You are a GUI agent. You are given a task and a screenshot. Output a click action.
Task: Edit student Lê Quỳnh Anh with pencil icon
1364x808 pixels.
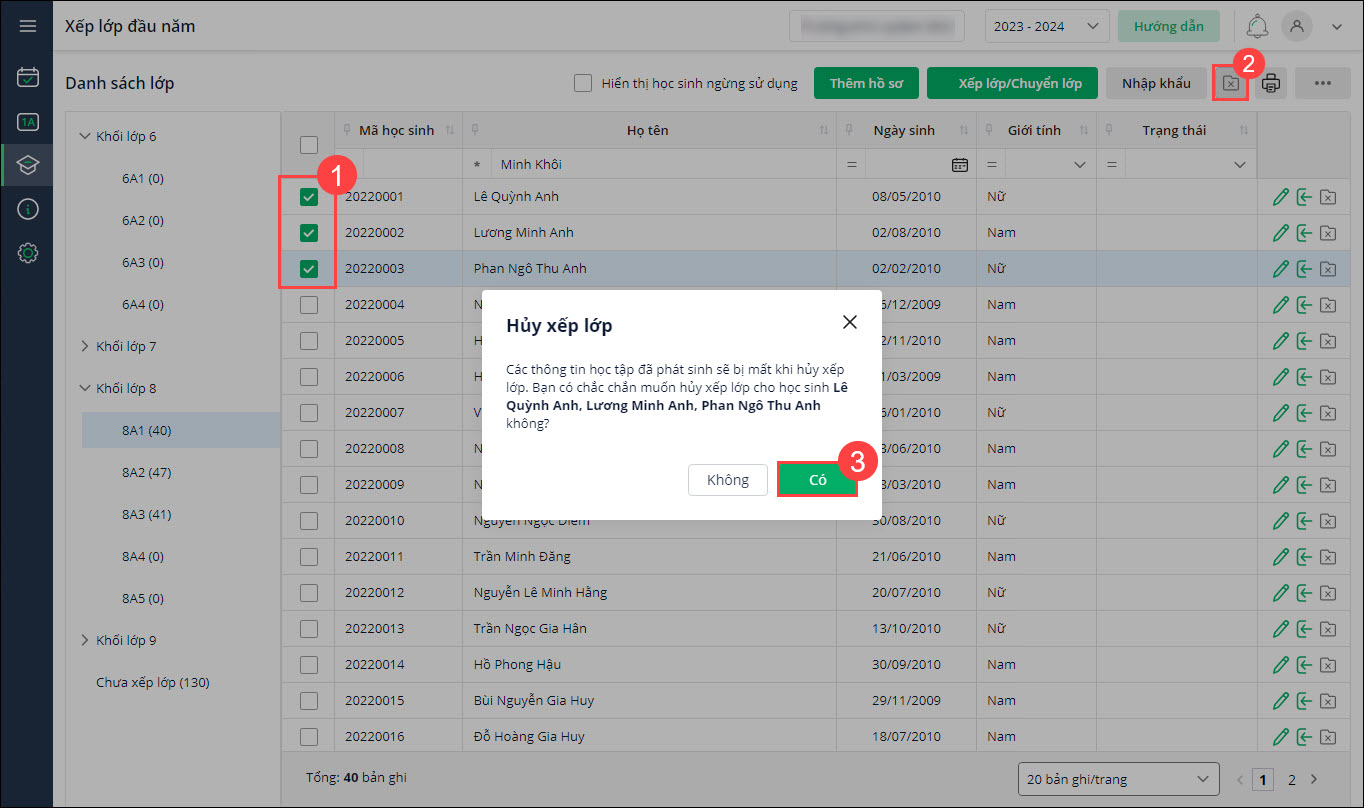pyautogui.click(x=1280, y=197)
